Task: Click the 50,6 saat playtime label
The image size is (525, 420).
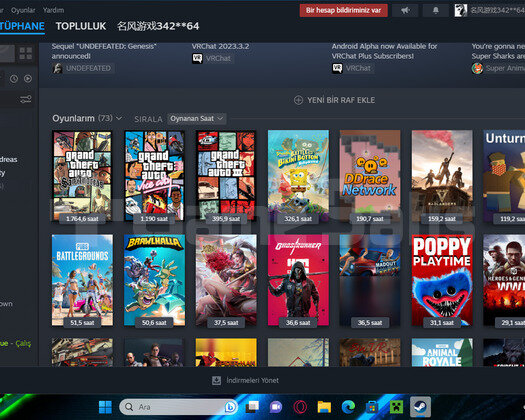Action: (154, 323)
